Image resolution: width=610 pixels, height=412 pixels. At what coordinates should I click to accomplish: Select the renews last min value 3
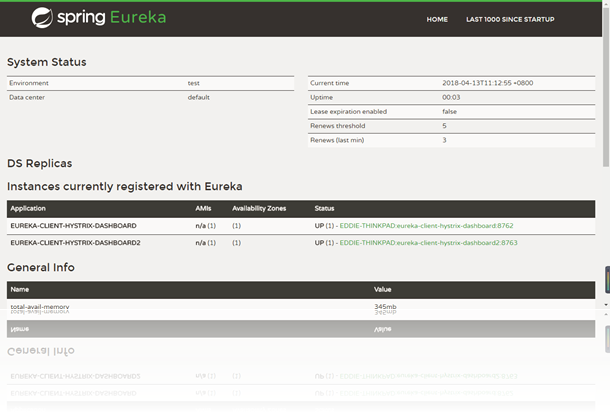[x=444, y=140]
